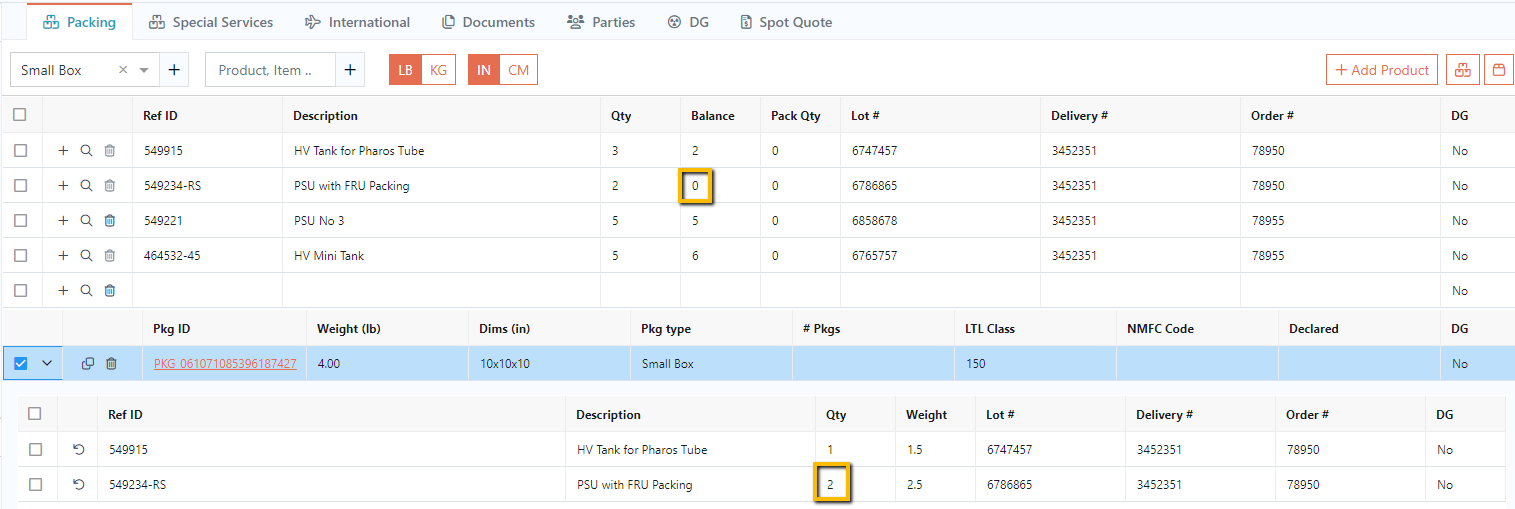Delete the PSU with FRU Packing product row
The height and width of the screenshot is (509, 1515).
(110, 185)
